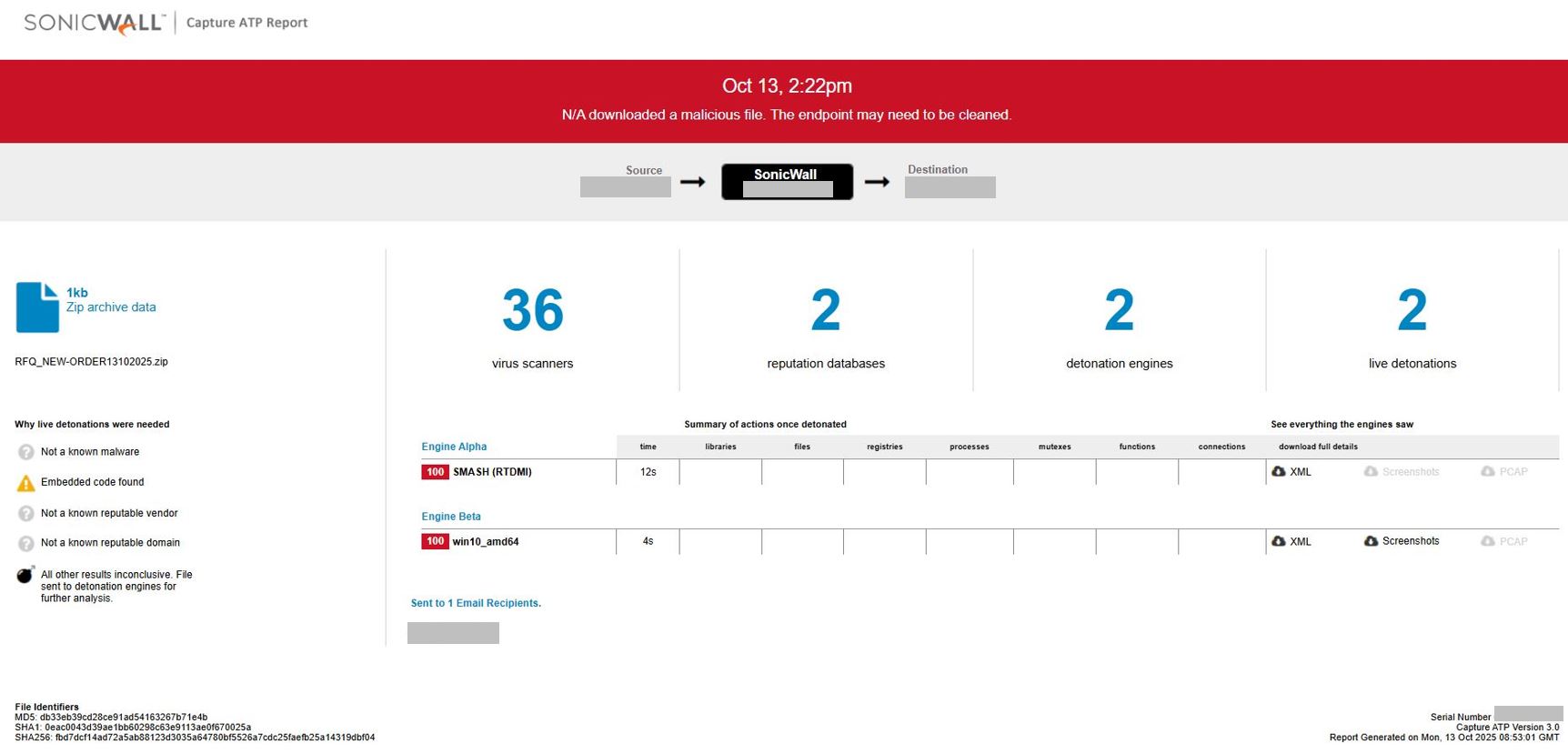1568x754 pixels.
Task: Click the download cloud icon for win10_amd64 XML
Action: (x=1279, y=541)
